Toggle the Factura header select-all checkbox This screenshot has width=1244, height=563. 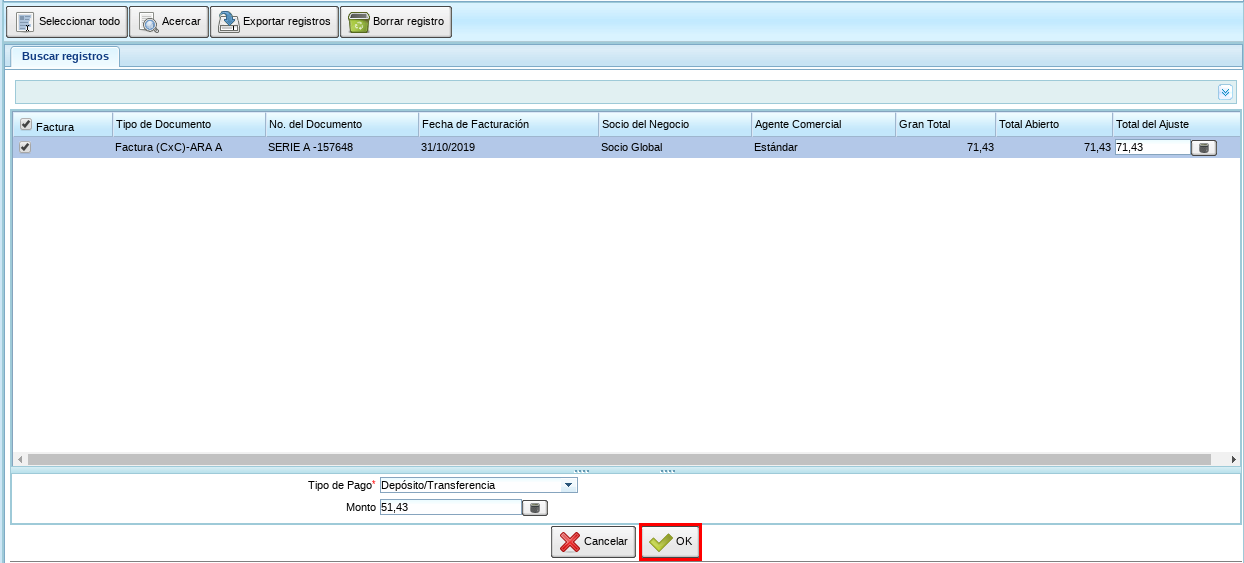click(26, 124)
